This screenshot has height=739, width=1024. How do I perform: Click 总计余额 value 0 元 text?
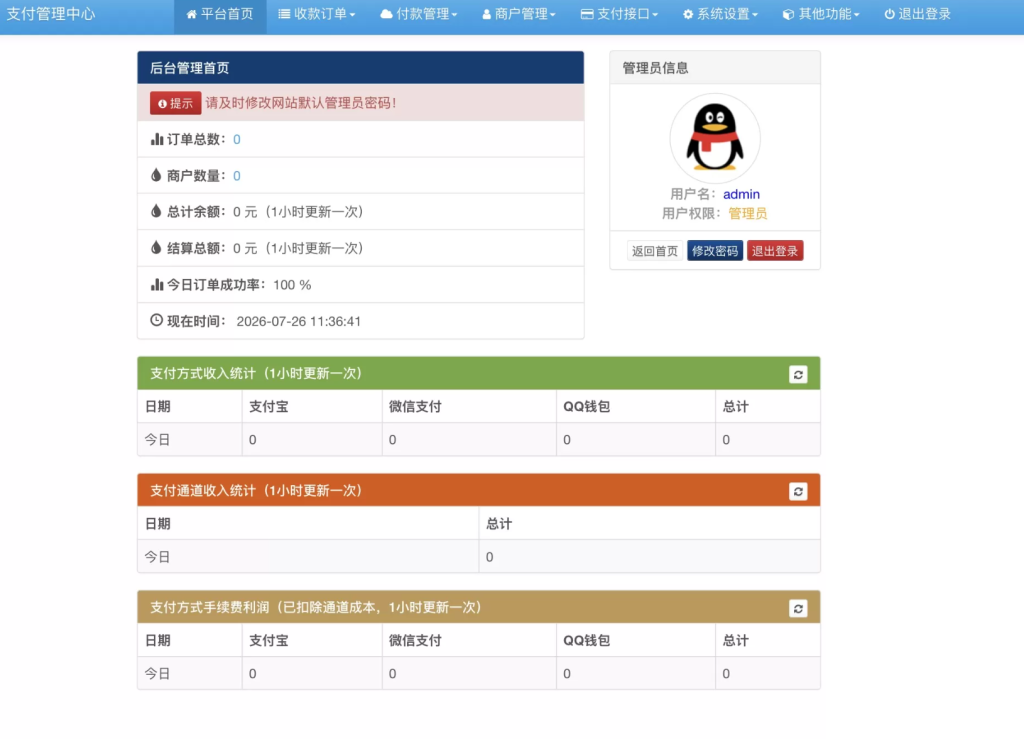(245, 212)
